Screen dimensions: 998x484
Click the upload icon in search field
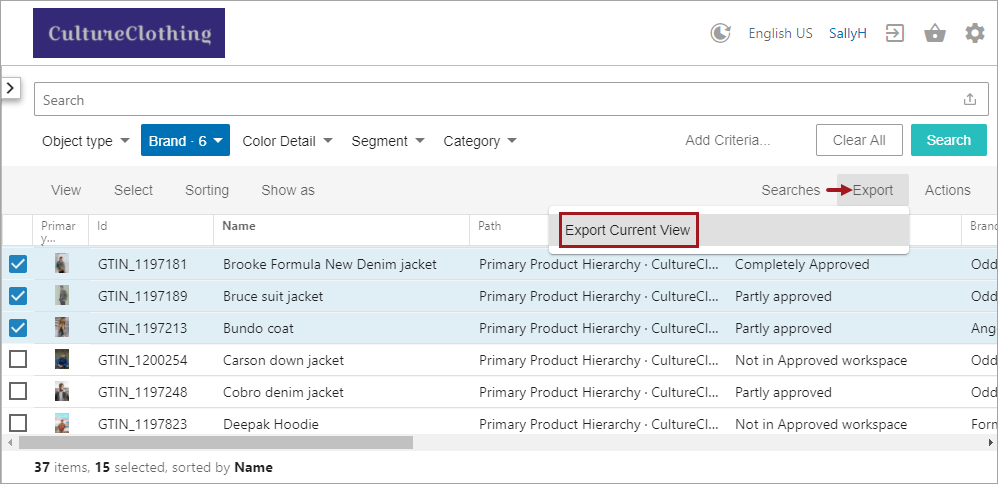969,99
